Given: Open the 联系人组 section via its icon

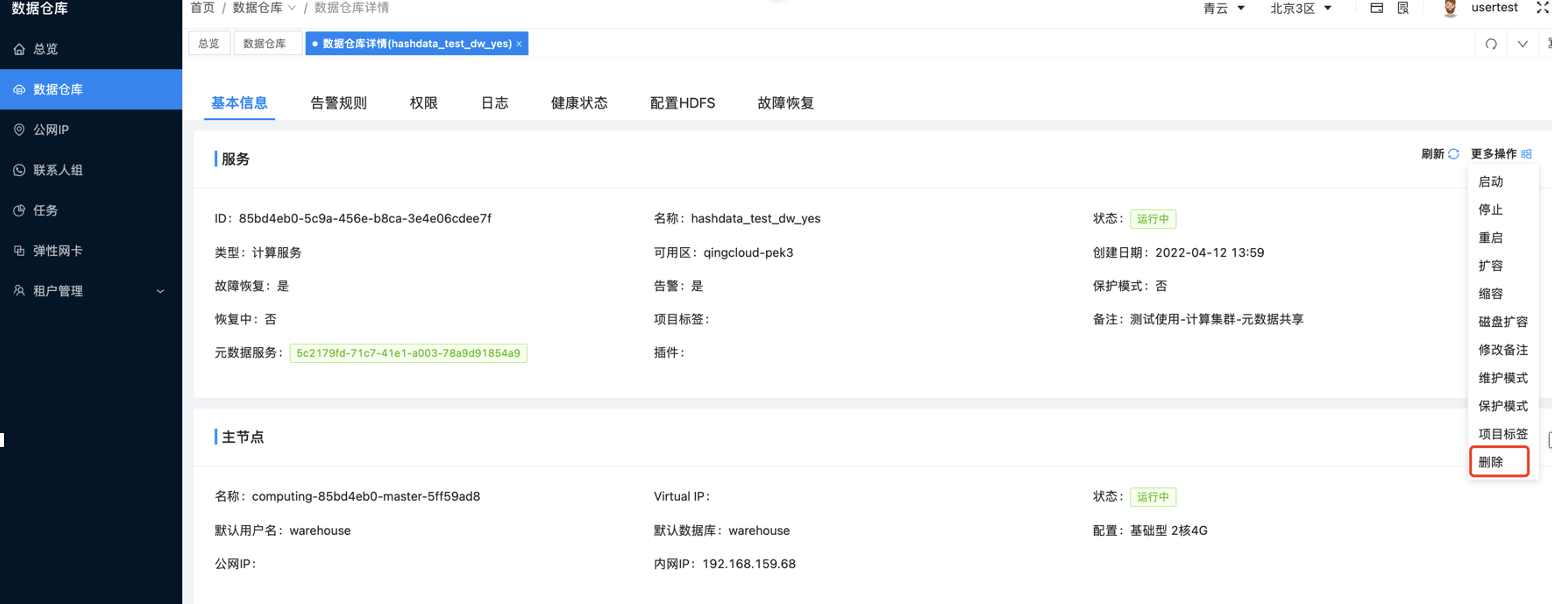Looking at the screenshot, I should 20,169.
